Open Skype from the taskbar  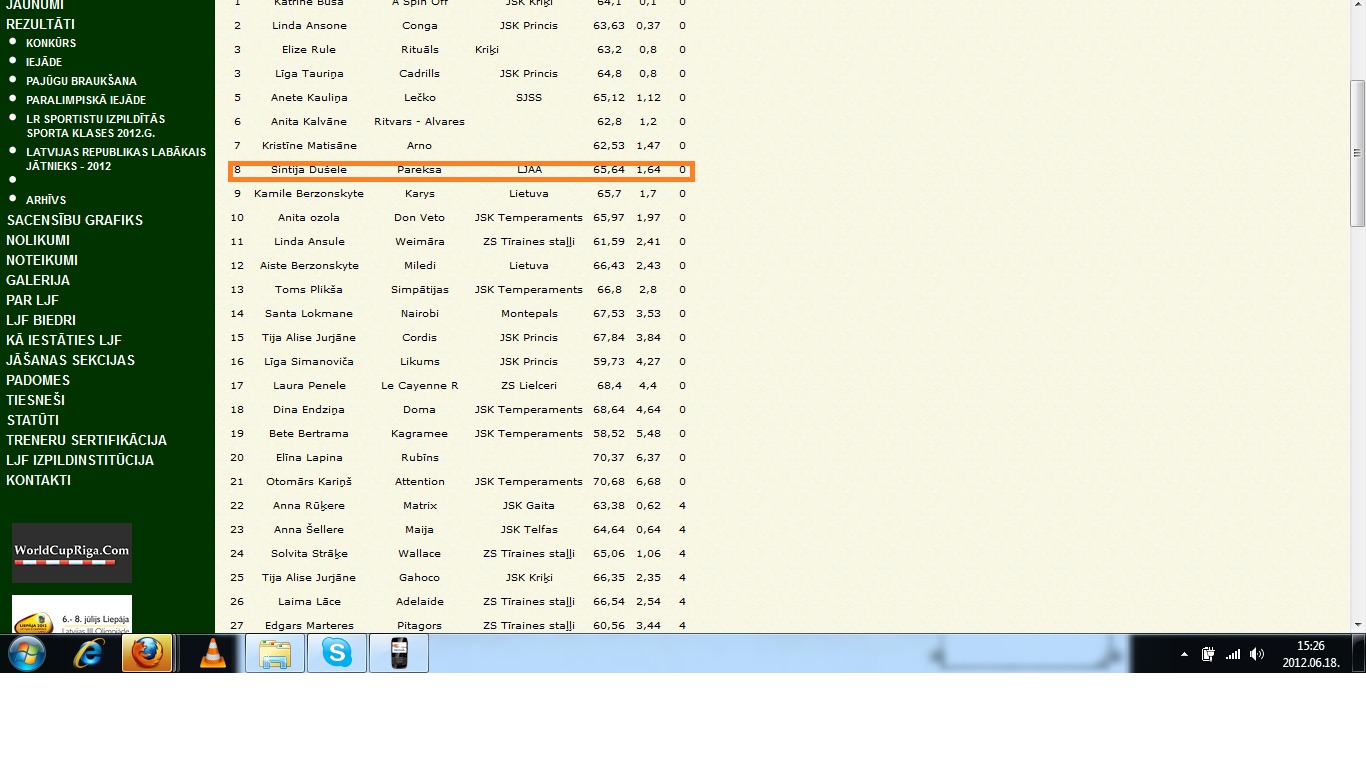(x=337, y=653)
